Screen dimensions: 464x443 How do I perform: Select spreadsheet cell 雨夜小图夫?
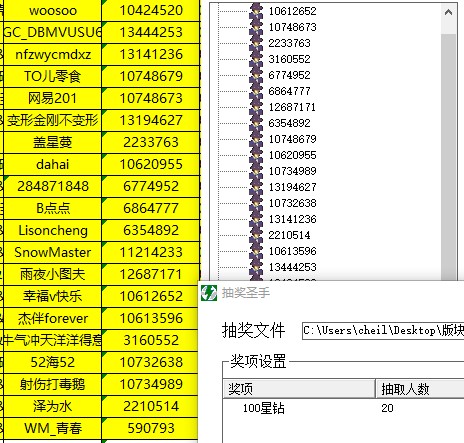click(x=52, y=274)
